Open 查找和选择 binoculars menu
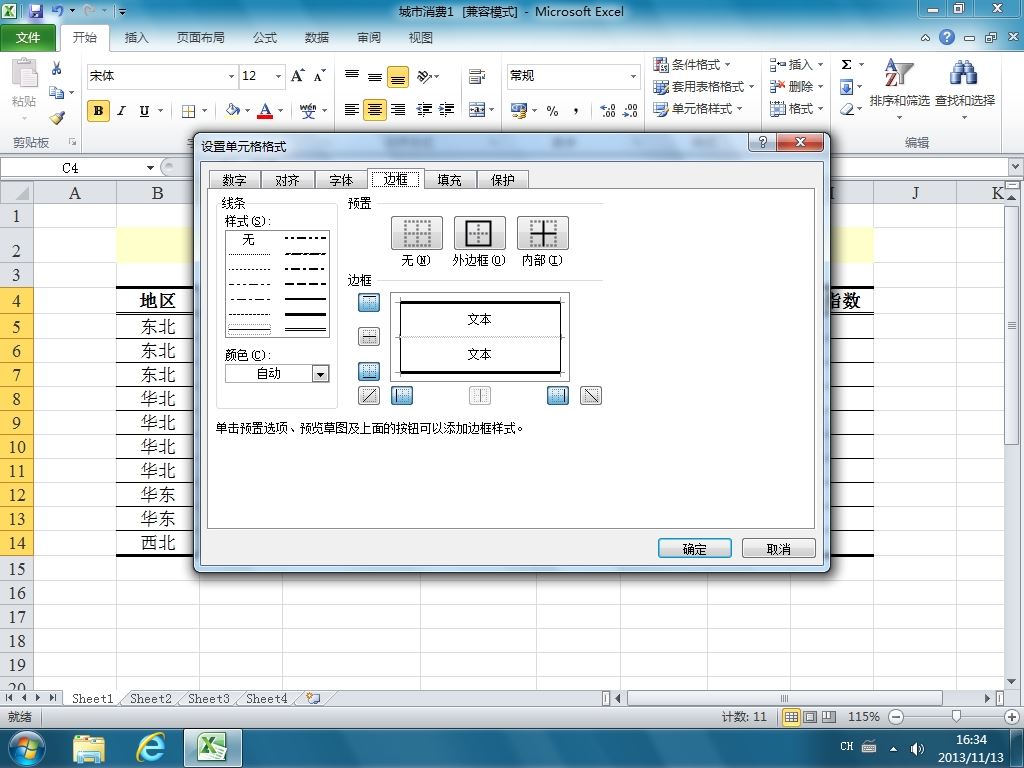This screenshot has width=1024, height=768. [965, 88]
